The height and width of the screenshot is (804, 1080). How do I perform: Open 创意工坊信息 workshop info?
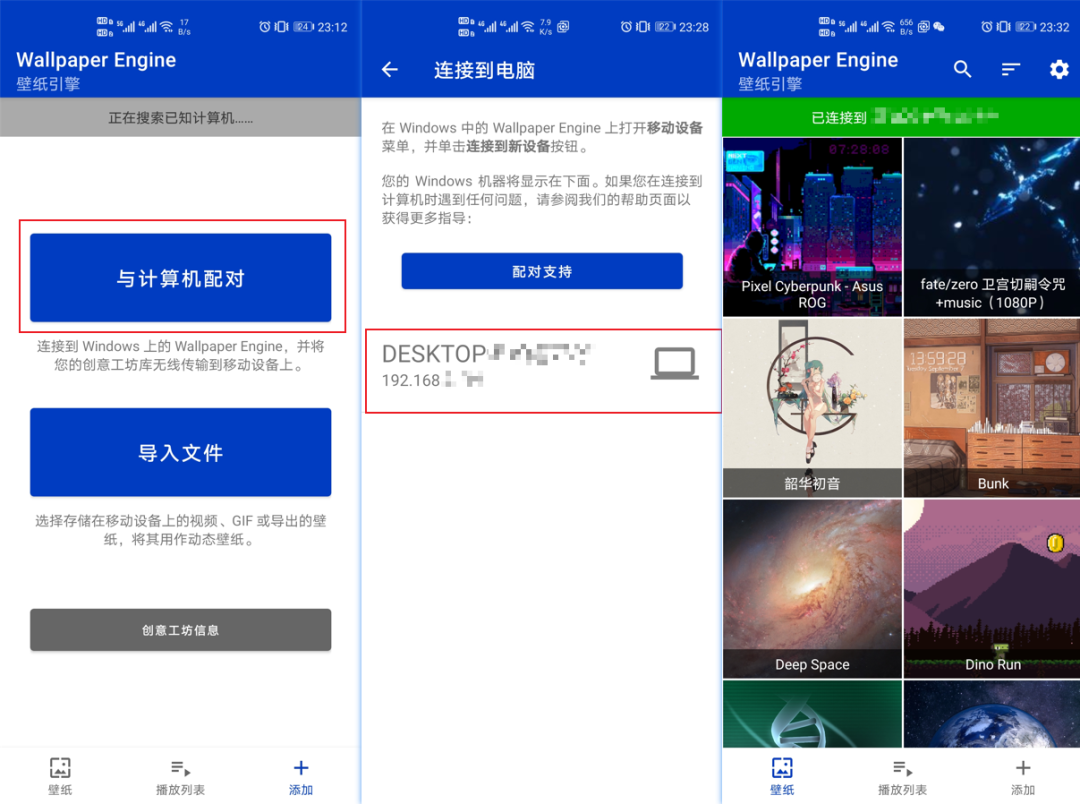[x=180, y=630]
